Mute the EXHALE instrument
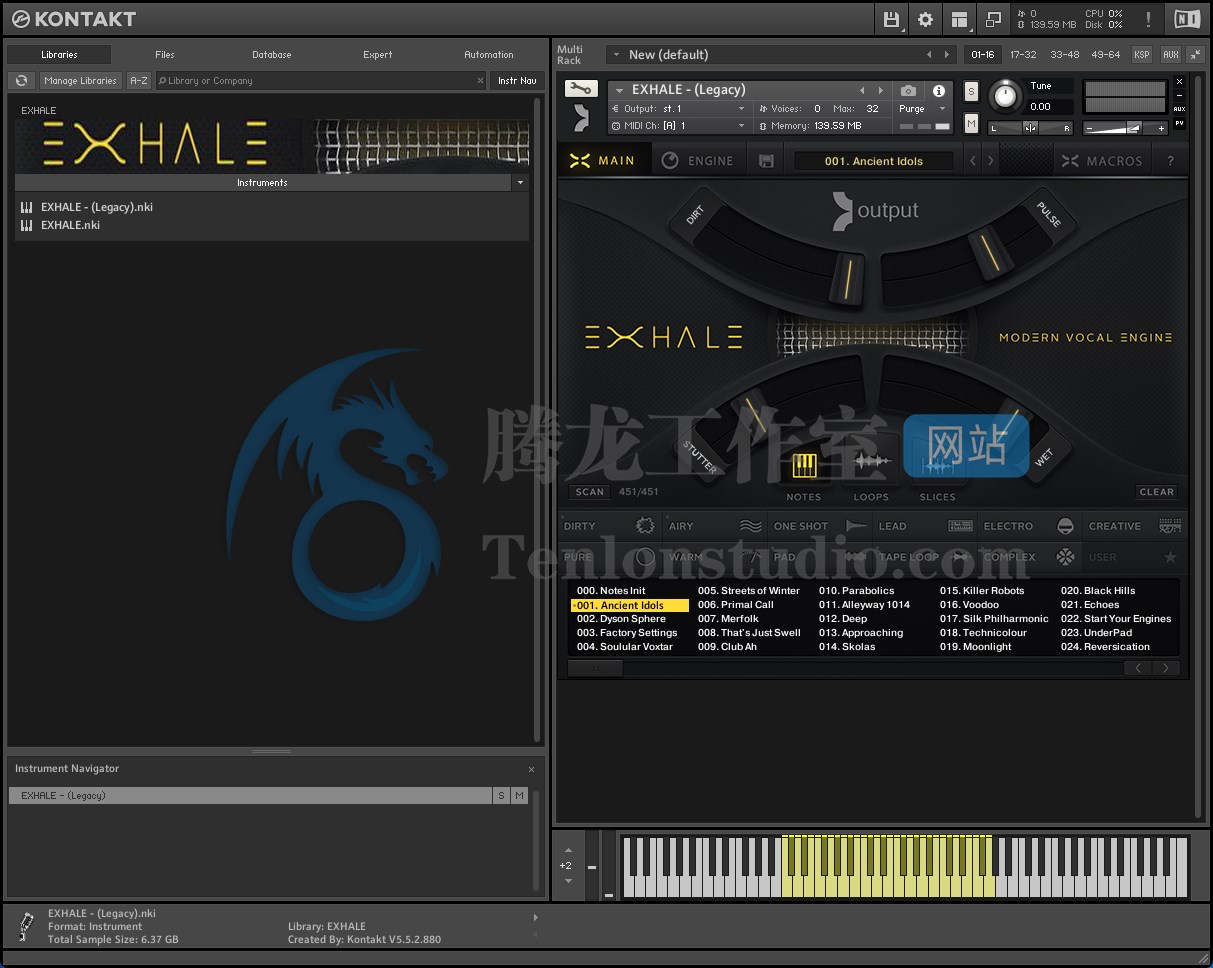Viewport: 1213px width, 968px height. pyautogui.click(x=971, y=123)
